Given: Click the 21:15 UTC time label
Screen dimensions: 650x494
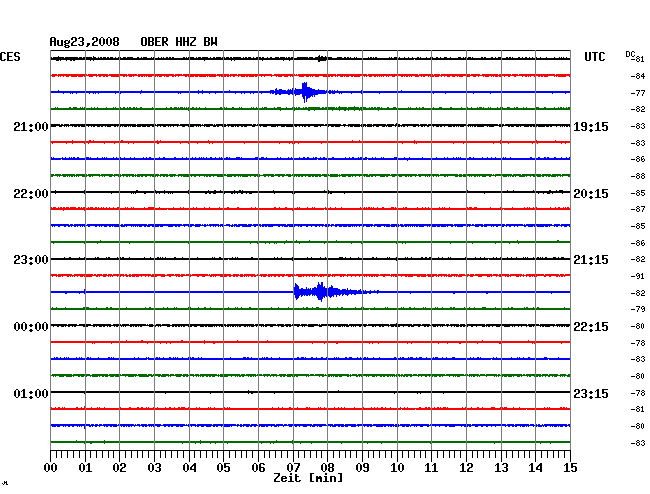Looking at the screenshot, I should pos(591,260).
